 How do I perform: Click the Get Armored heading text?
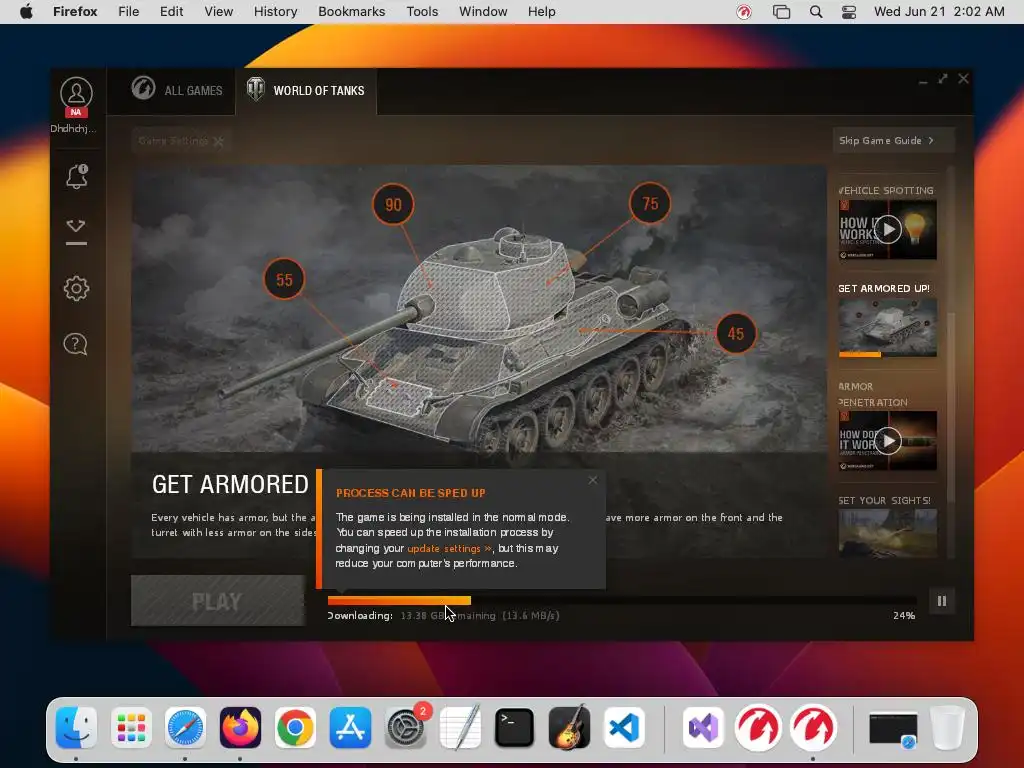tap(230, 485)
